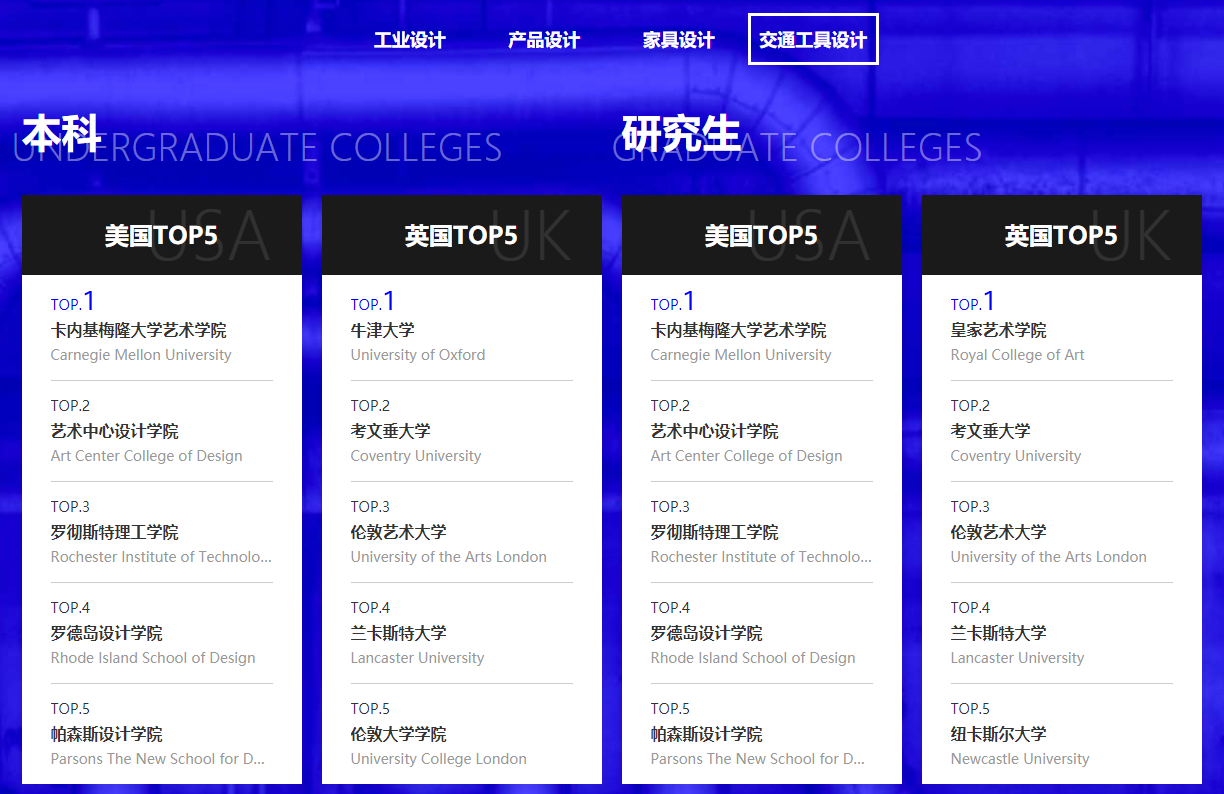Click the TOP.5 label above 纽卡斯尔大学
1224x794 pixels.
(971, 709)
